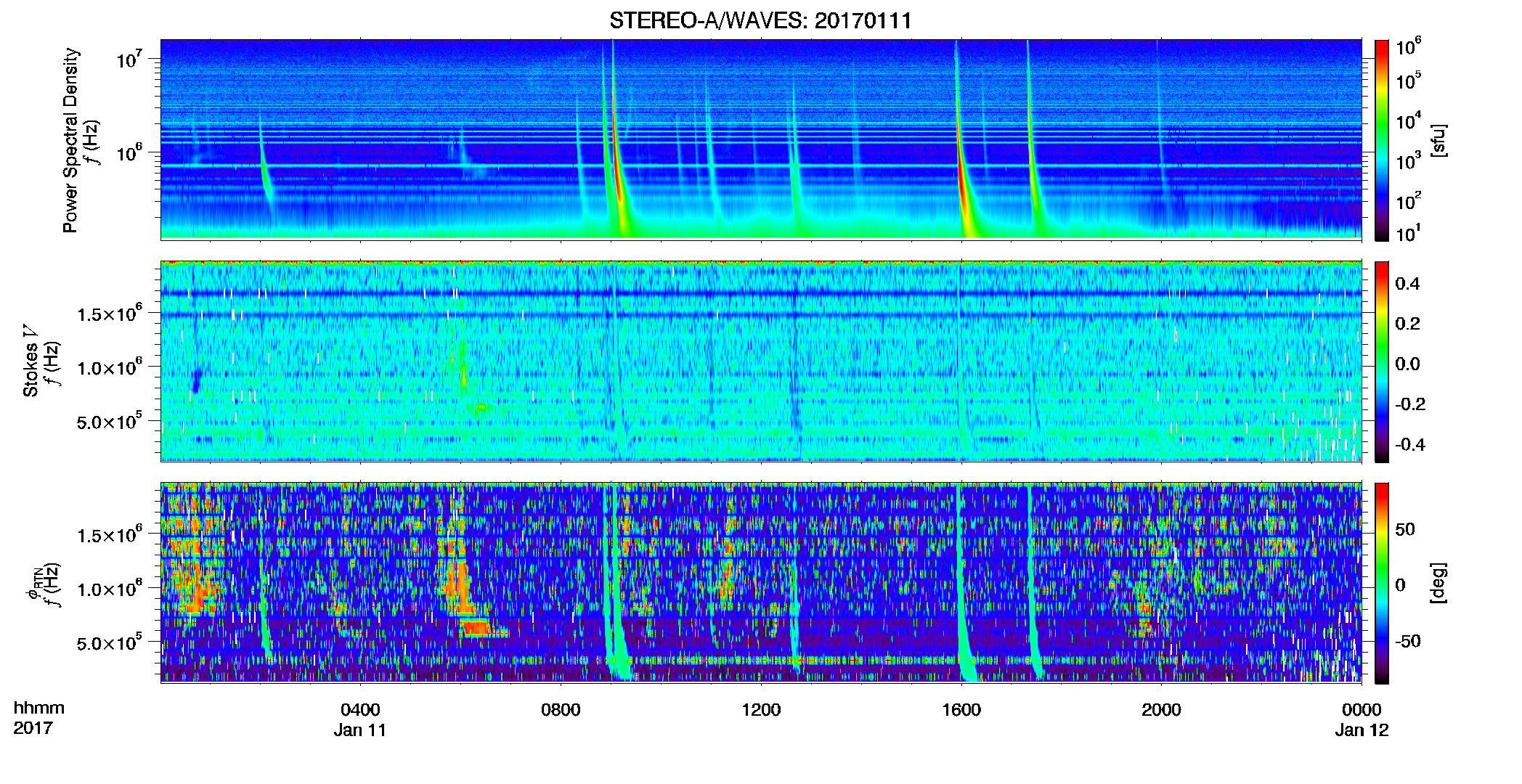Click the -50 tick on deg colorbar

pos(1407,642)
